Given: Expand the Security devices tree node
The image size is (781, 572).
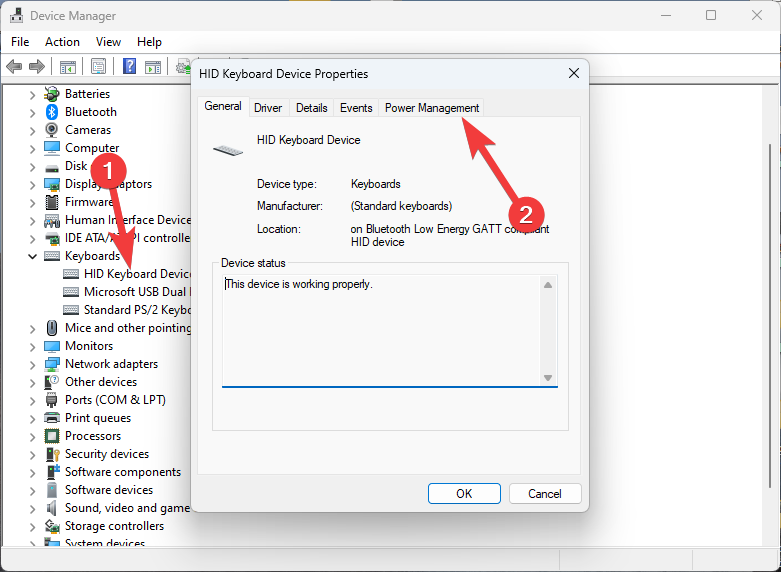Looking at the screenshot, I should pyautogui.click(x=32, y=455).
